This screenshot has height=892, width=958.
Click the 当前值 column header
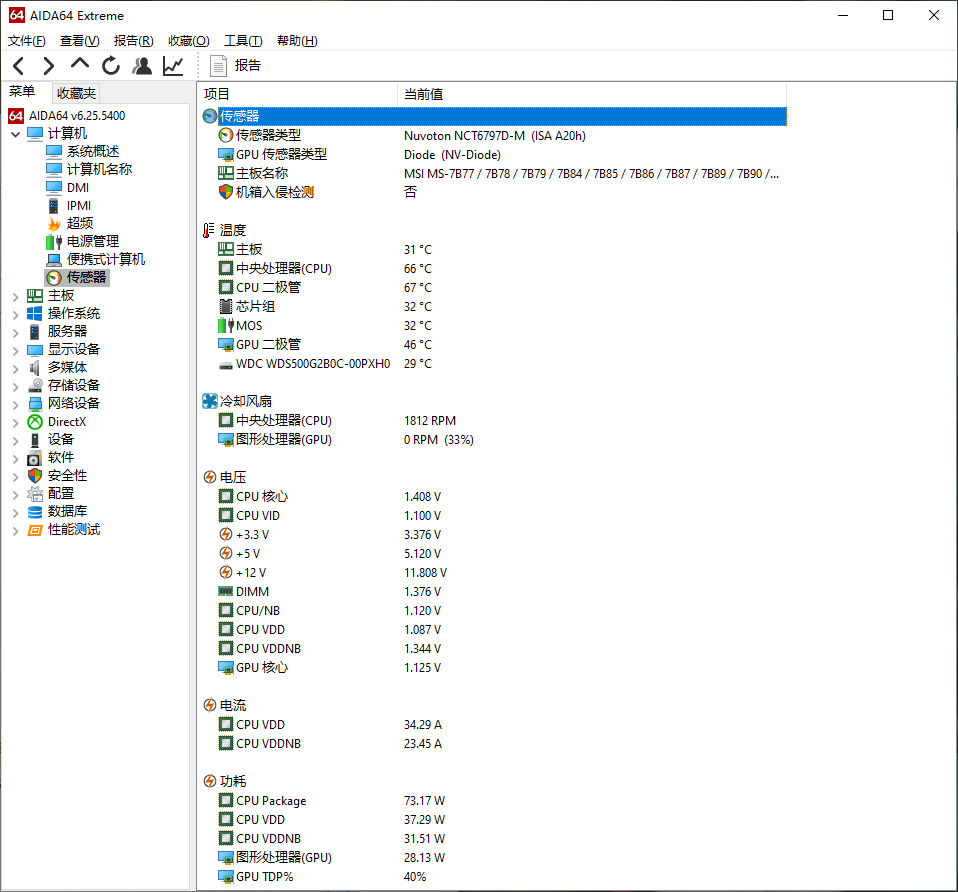pos(592,94)
